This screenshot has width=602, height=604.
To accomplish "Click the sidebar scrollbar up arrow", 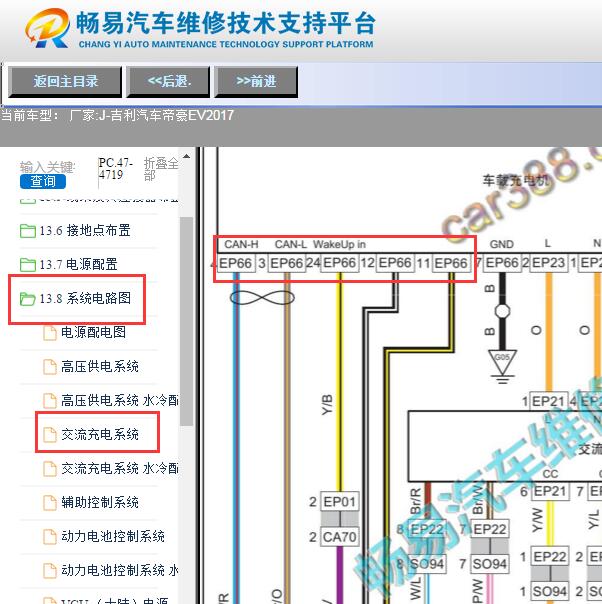I will pos(186,156).
